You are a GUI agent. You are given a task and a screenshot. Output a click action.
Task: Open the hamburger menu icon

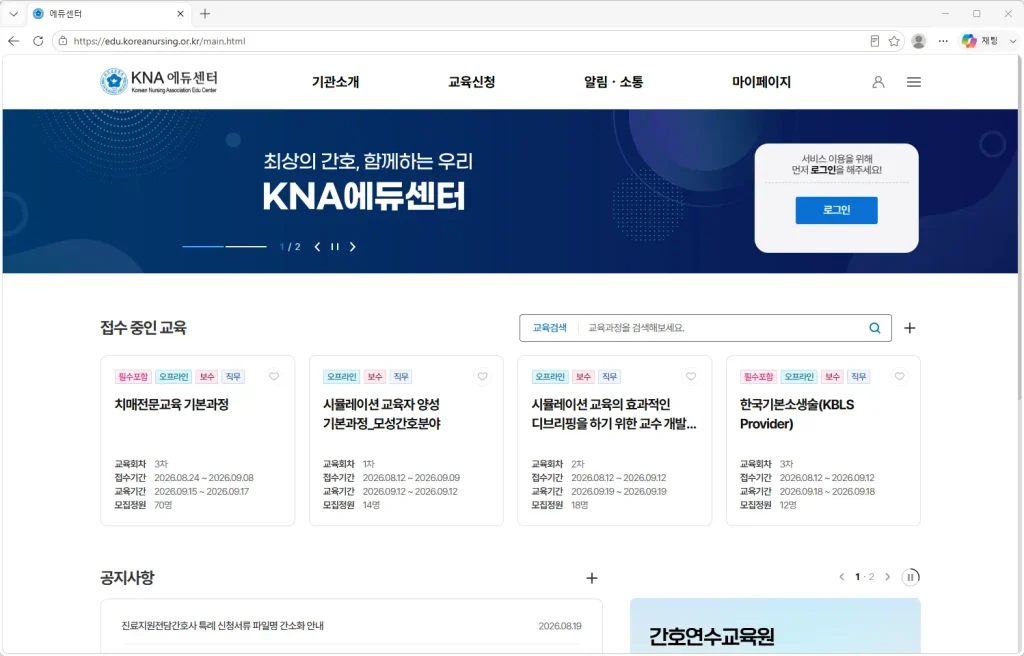(914, 82)
